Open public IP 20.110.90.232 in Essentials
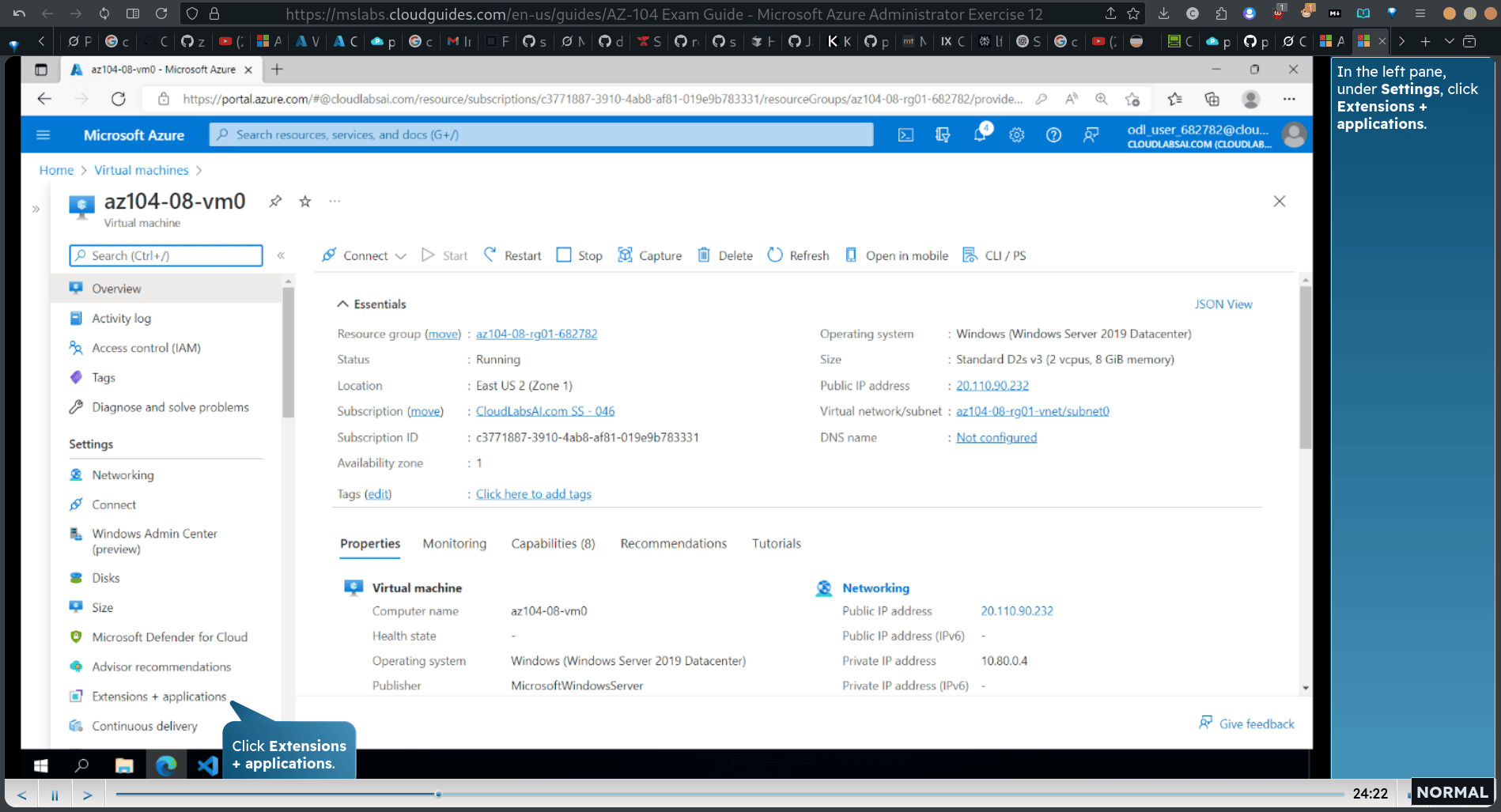The width and height of the screenshot is (1501, 812). click(x=992, y=386)
